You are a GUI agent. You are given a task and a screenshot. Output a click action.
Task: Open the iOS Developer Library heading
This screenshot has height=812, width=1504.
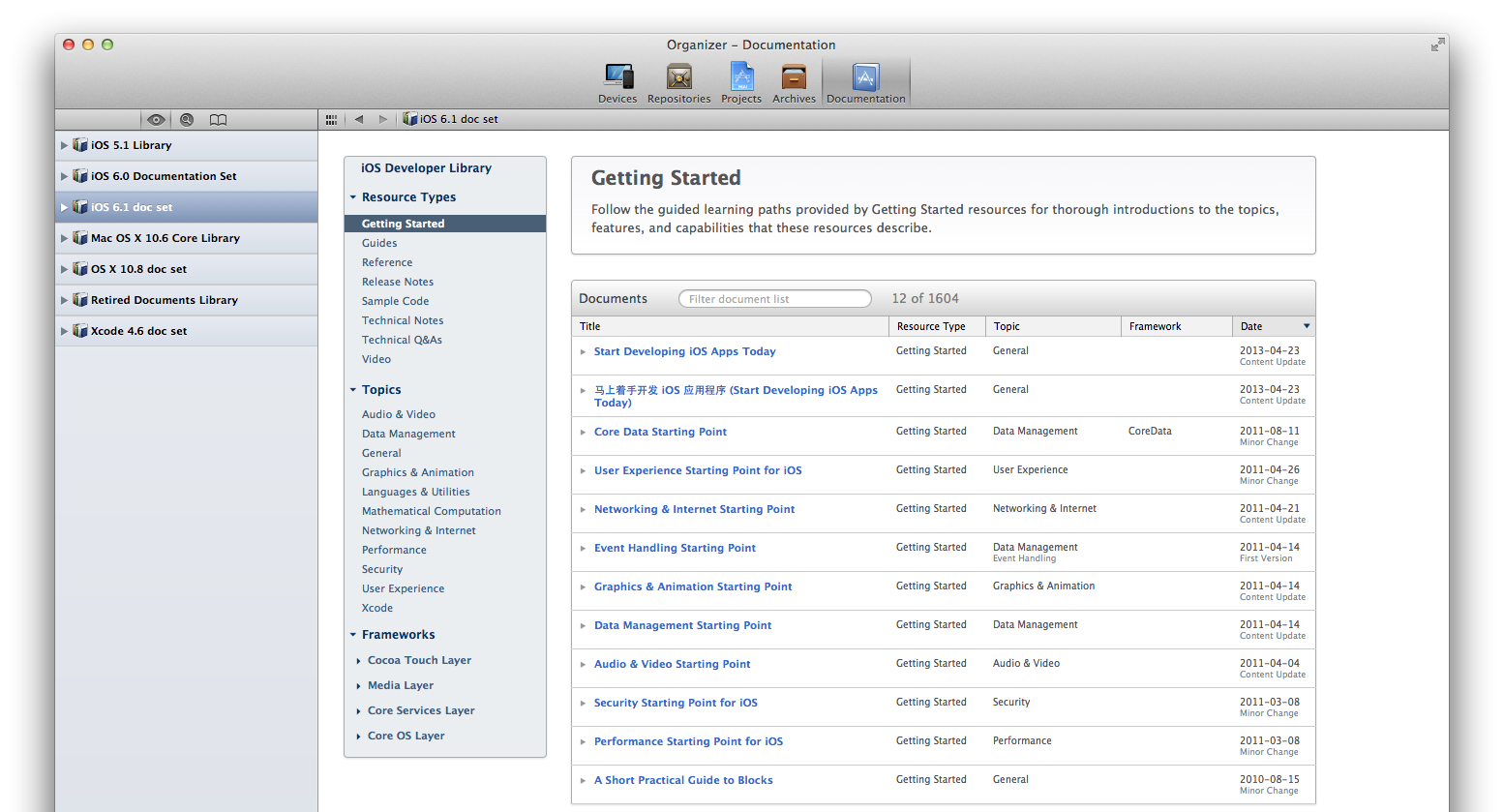pyautogui.click(x=426, y=168)
